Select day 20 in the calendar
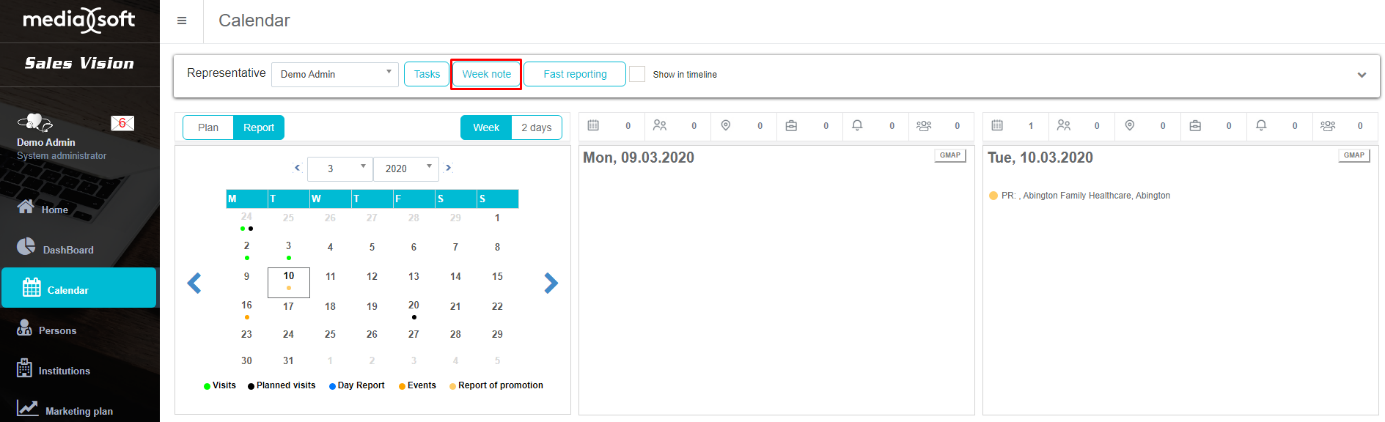 (x=413, y=306)
